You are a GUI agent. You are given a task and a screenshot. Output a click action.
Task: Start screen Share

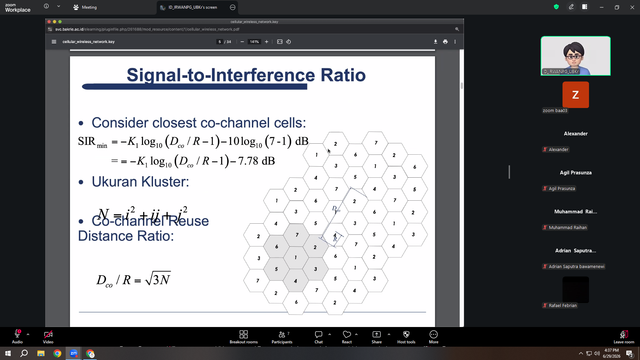tap(376, 337)
